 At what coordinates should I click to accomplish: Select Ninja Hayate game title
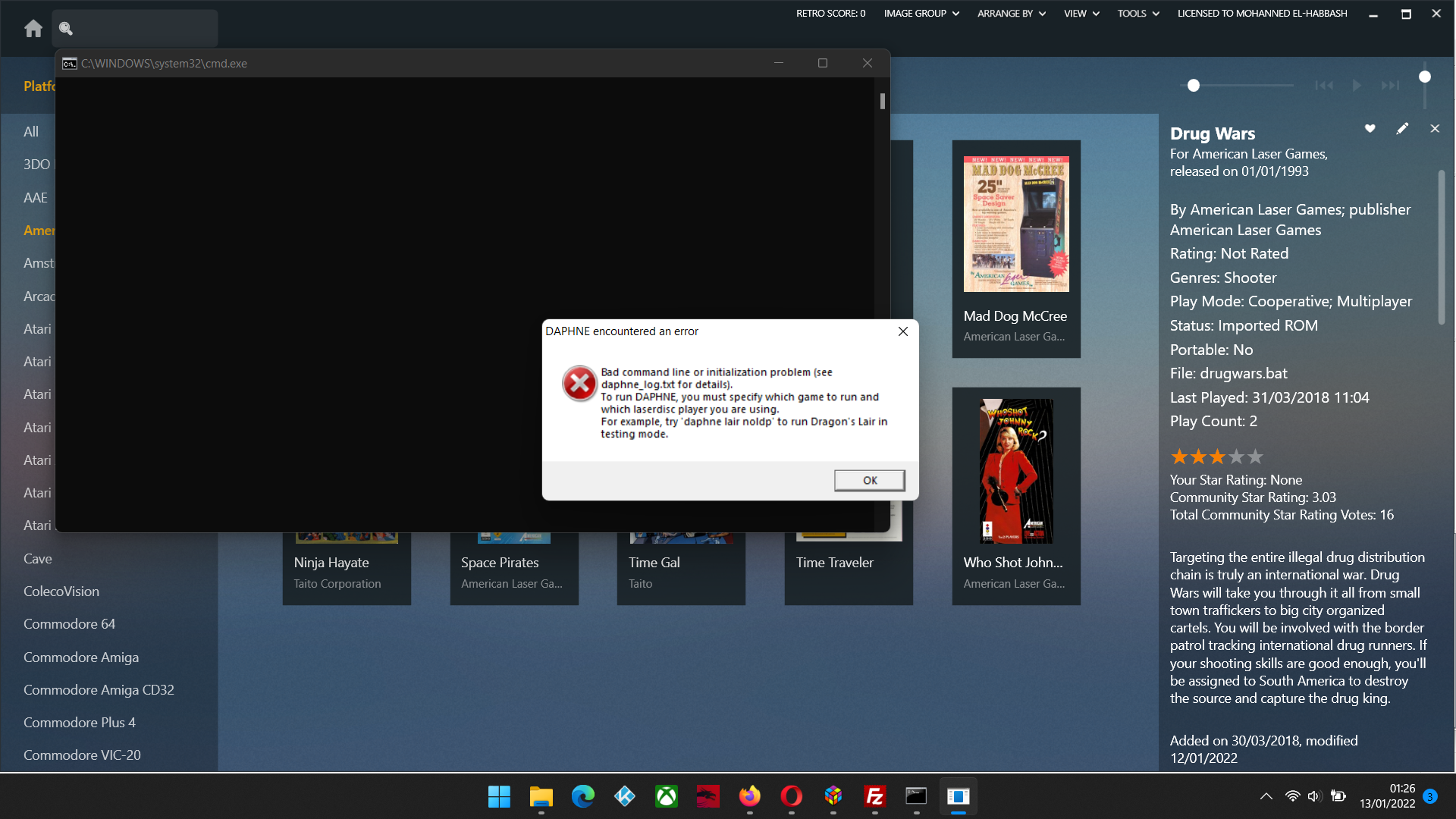point(331,563)
